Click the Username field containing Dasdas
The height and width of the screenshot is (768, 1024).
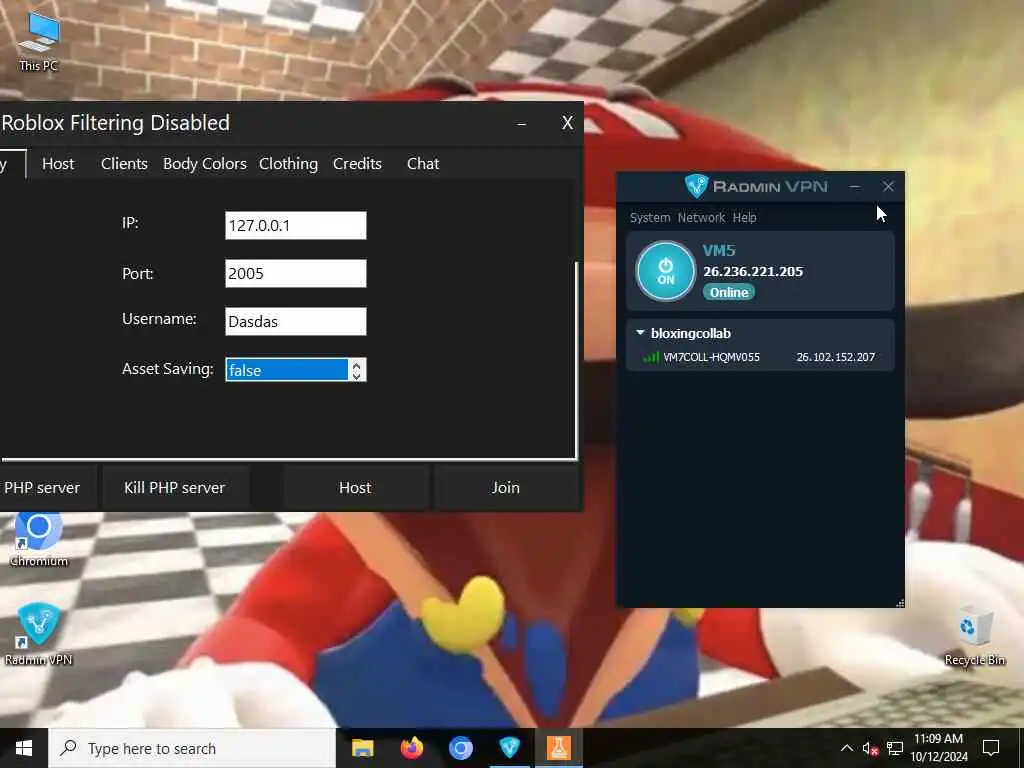296,321
